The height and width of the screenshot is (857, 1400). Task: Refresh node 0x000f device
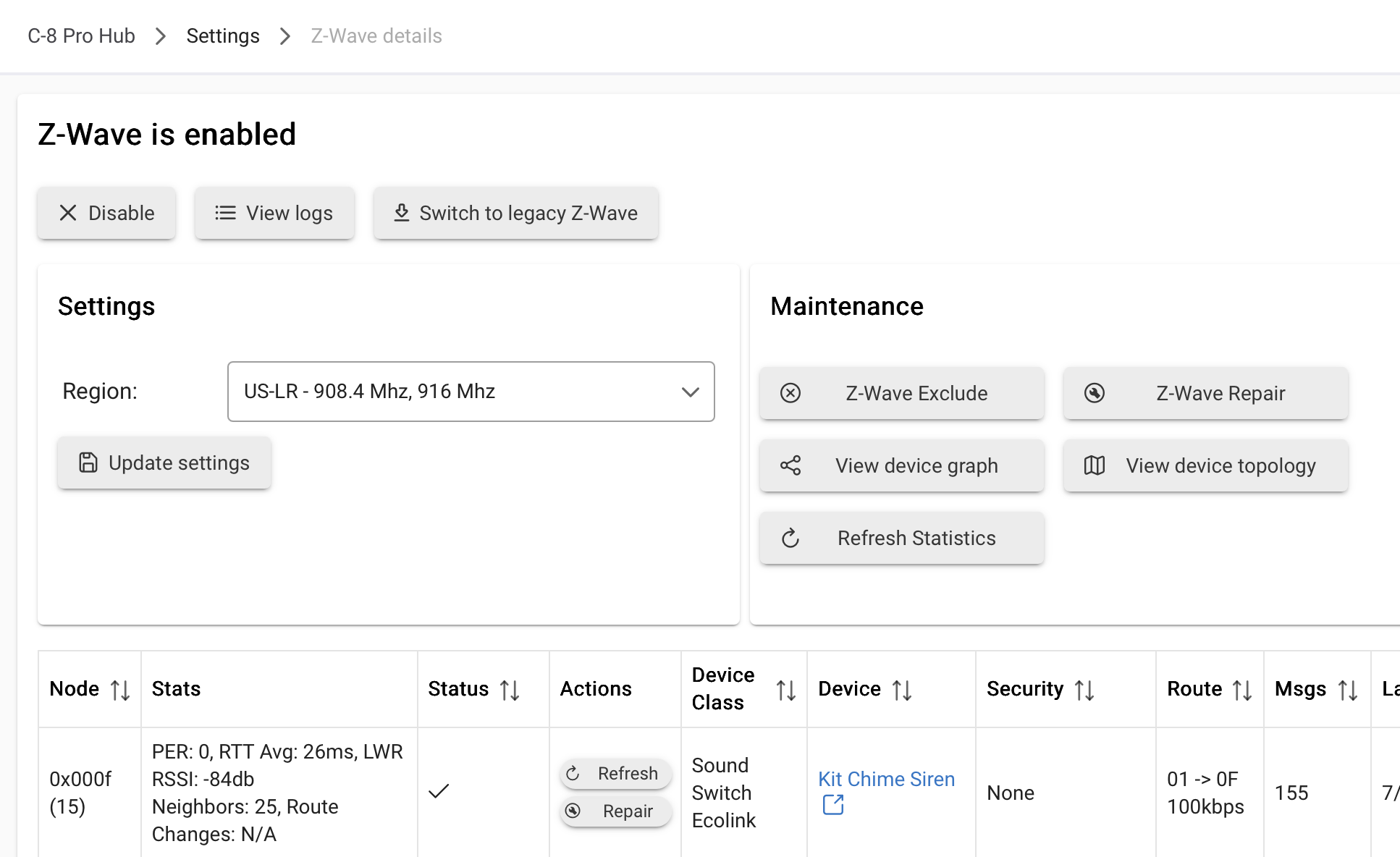pyautogui.click(x=615, y=773)
